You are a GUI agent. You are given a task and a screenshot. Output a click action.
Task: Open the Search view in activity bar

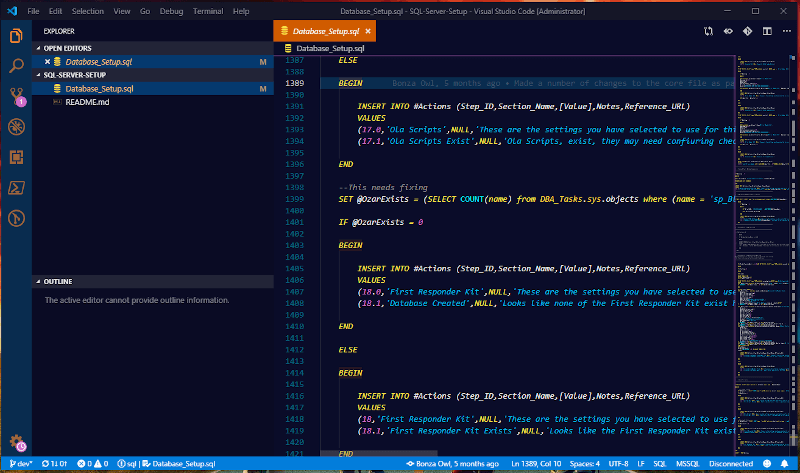[x=16, y=66]
